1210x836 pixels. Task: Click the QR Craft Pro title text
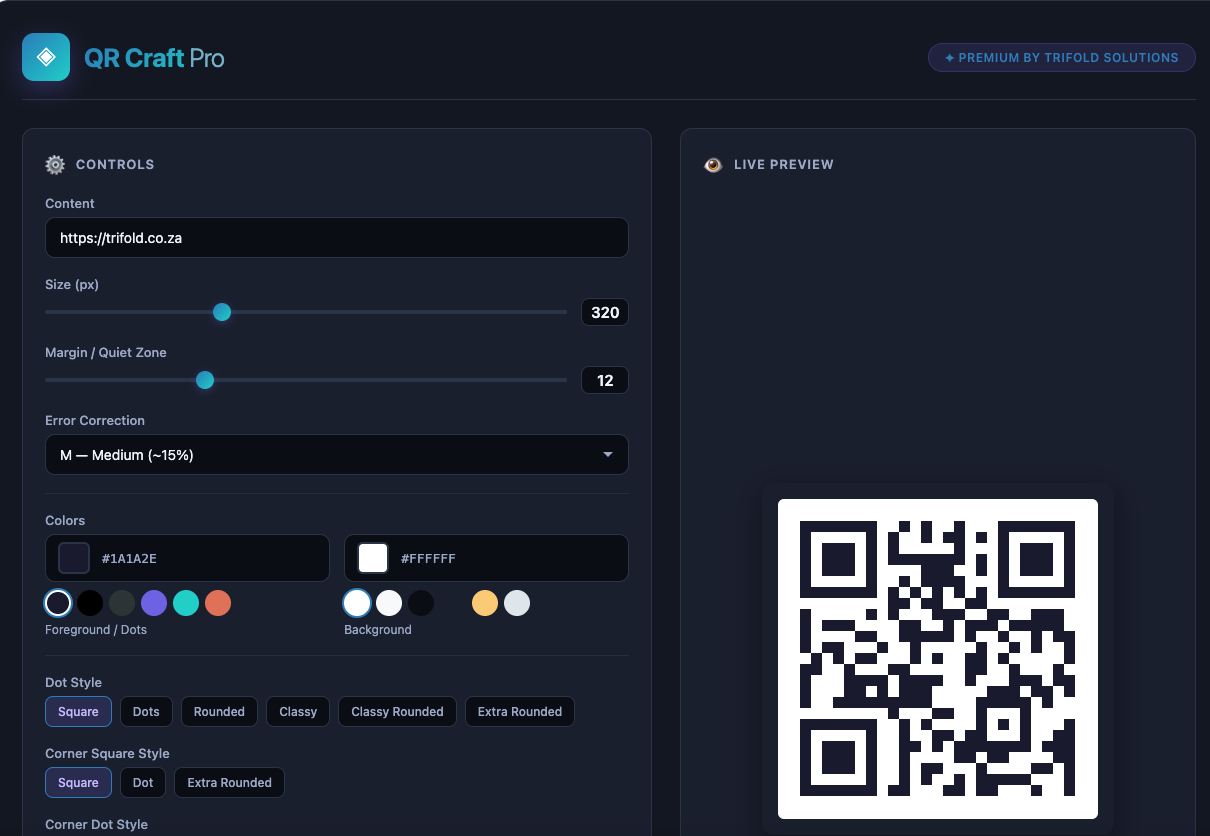click(x=154, y=58)
